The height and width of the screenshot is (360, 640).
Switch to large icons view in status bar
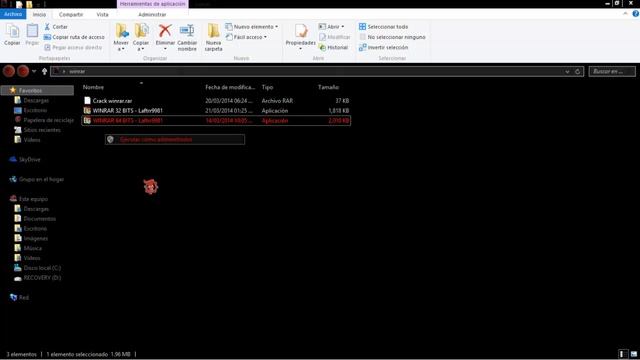click(634, 354)
